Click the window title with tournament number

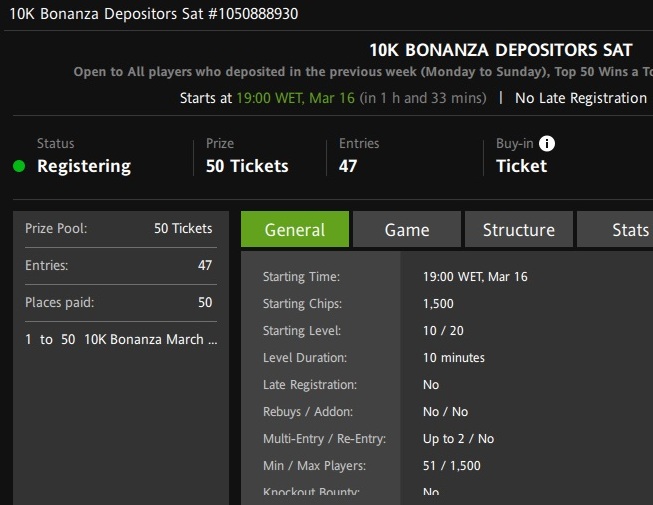click(154, 14)
